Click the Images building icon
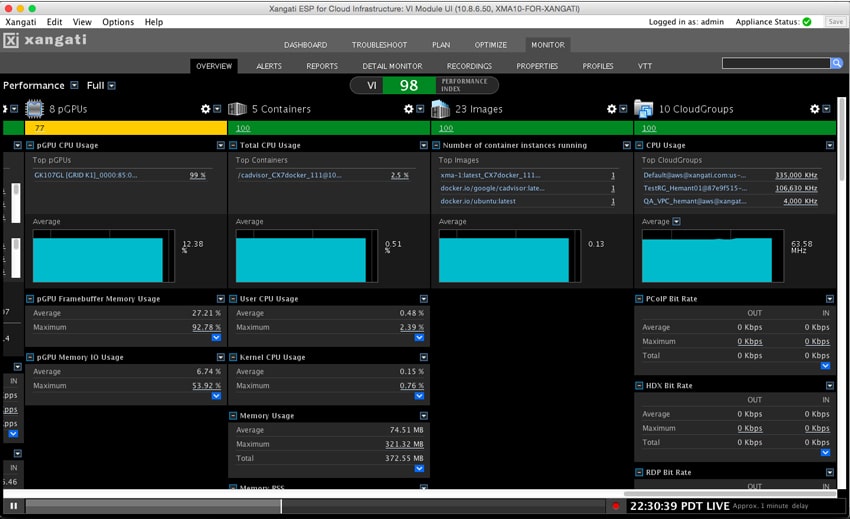 440,109
